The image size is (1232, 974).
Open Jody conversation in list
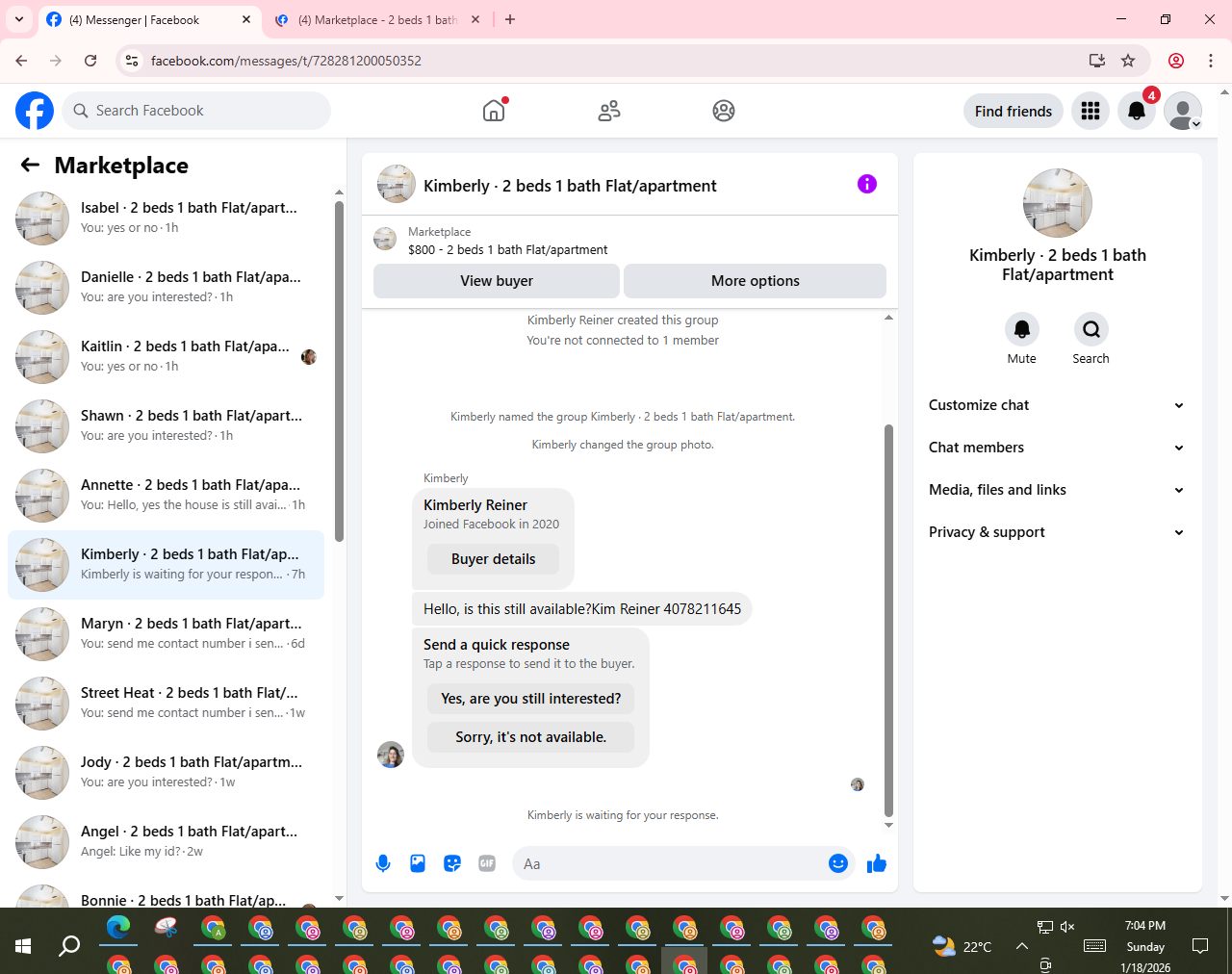point(166,772)
